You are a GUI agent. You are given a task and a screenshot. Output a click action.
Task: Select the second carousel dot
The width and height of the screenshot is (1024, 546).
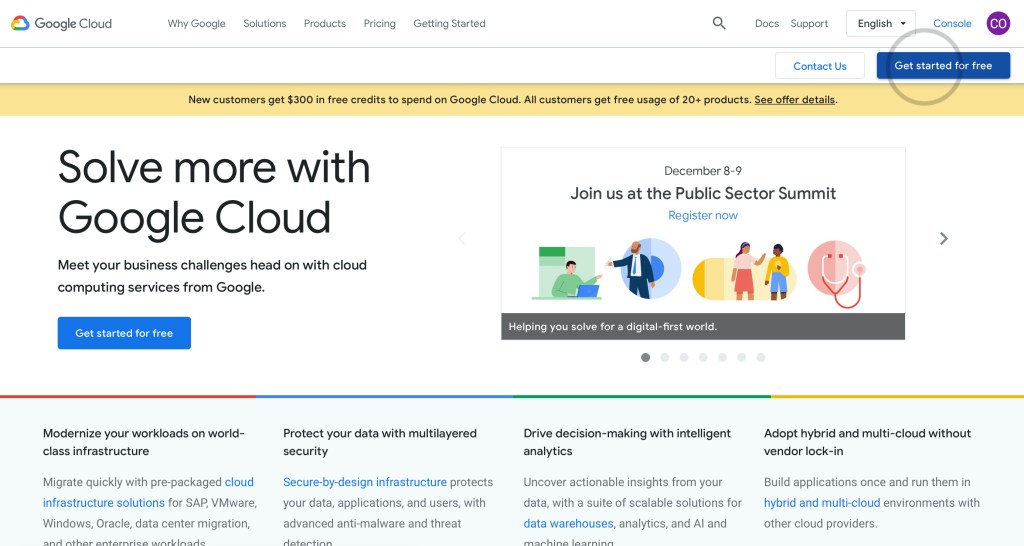[x=665, y=357]
